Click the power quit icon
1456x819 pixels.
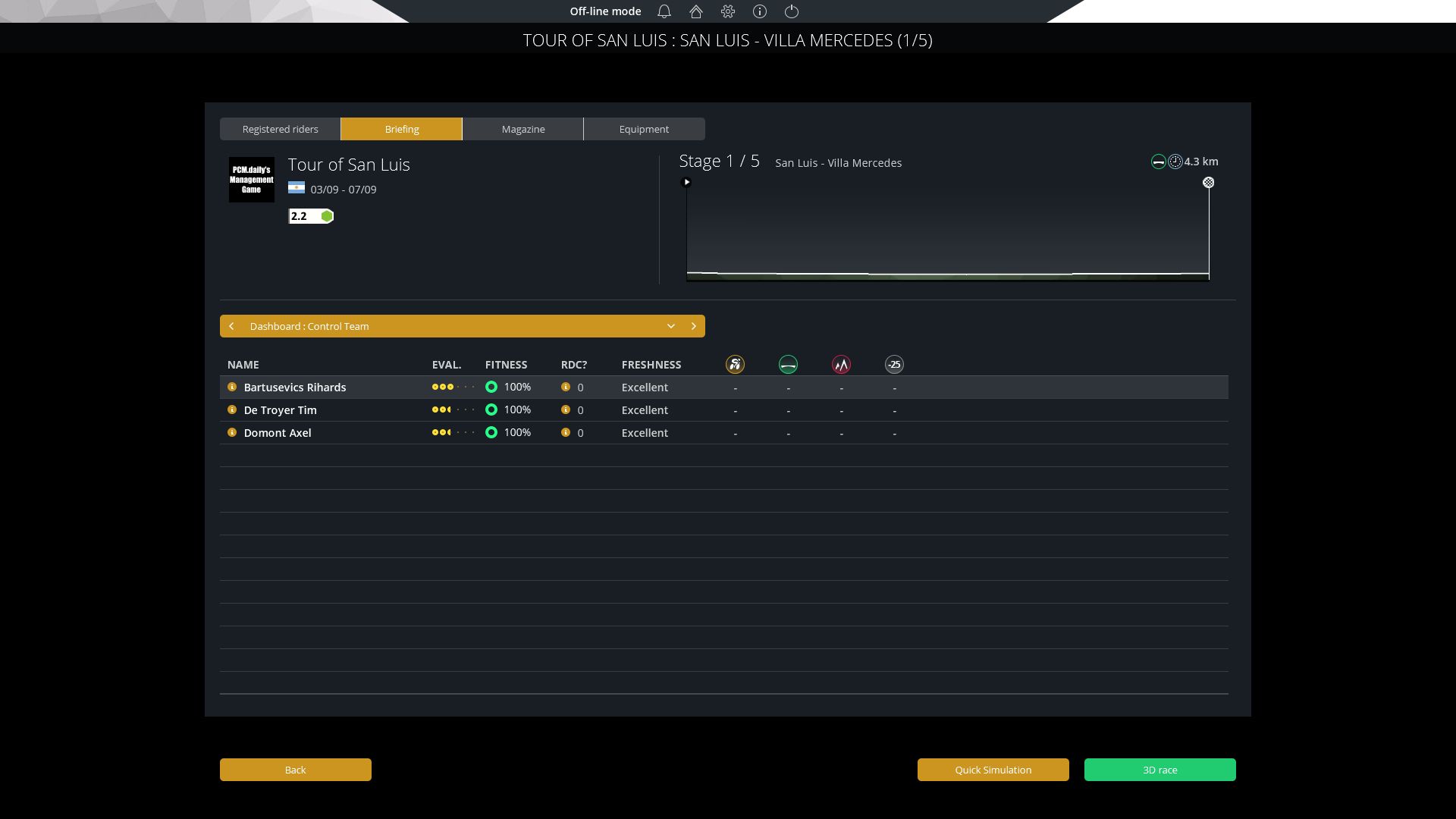[792, 11]
